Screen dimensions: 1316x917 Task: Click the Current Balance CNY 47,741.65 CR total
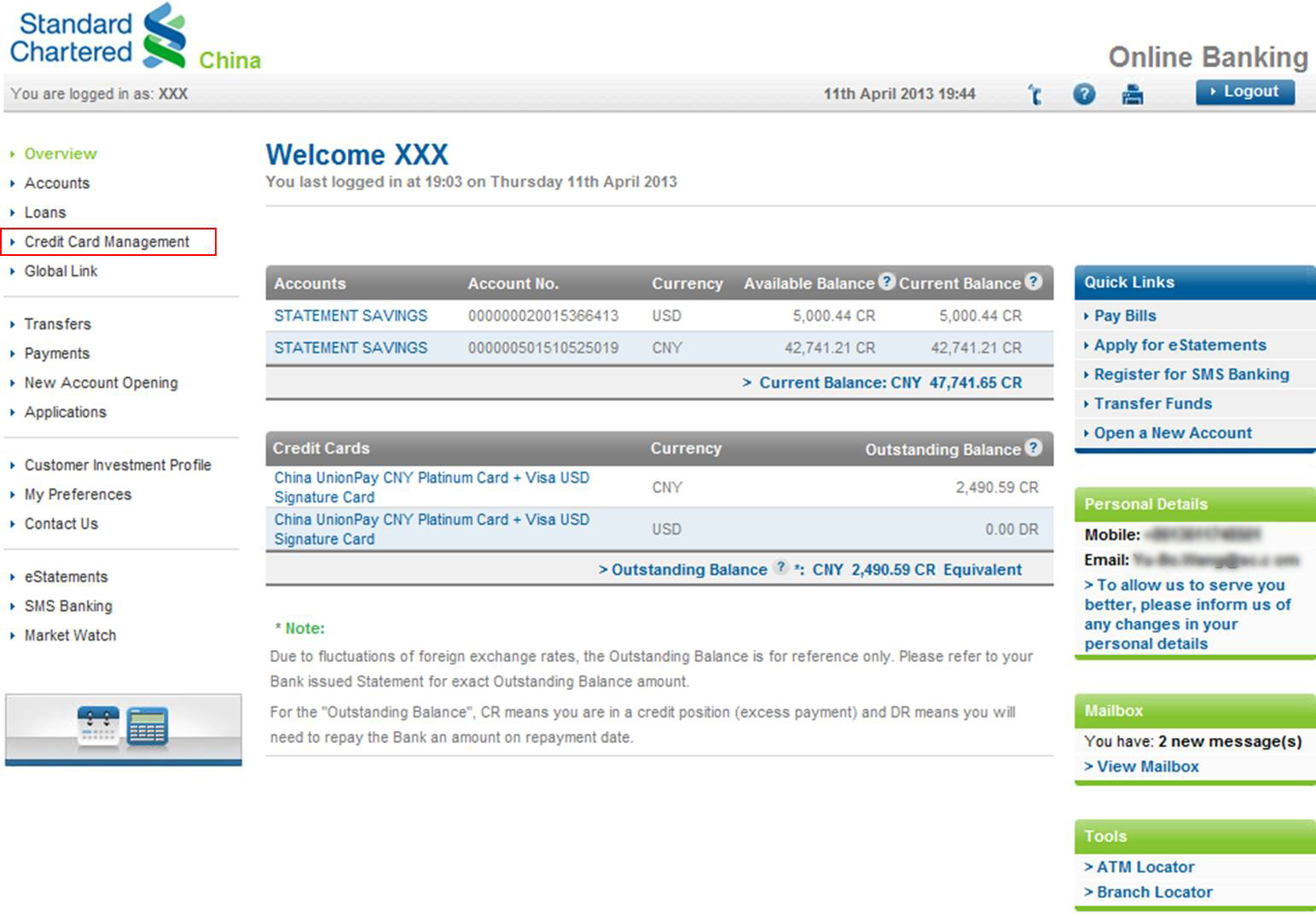882,383
